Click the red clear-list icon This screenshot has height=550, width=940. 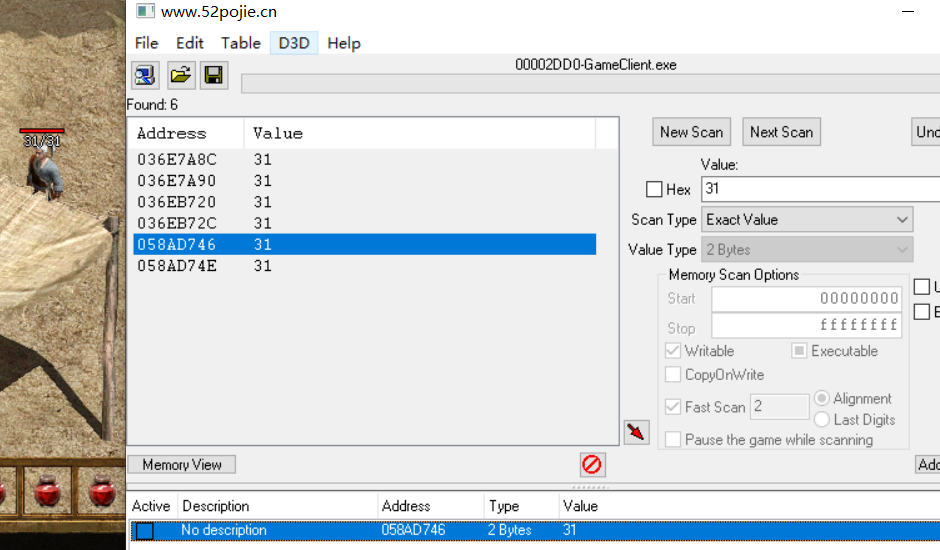pyautogui.click(x=592, y=464)
